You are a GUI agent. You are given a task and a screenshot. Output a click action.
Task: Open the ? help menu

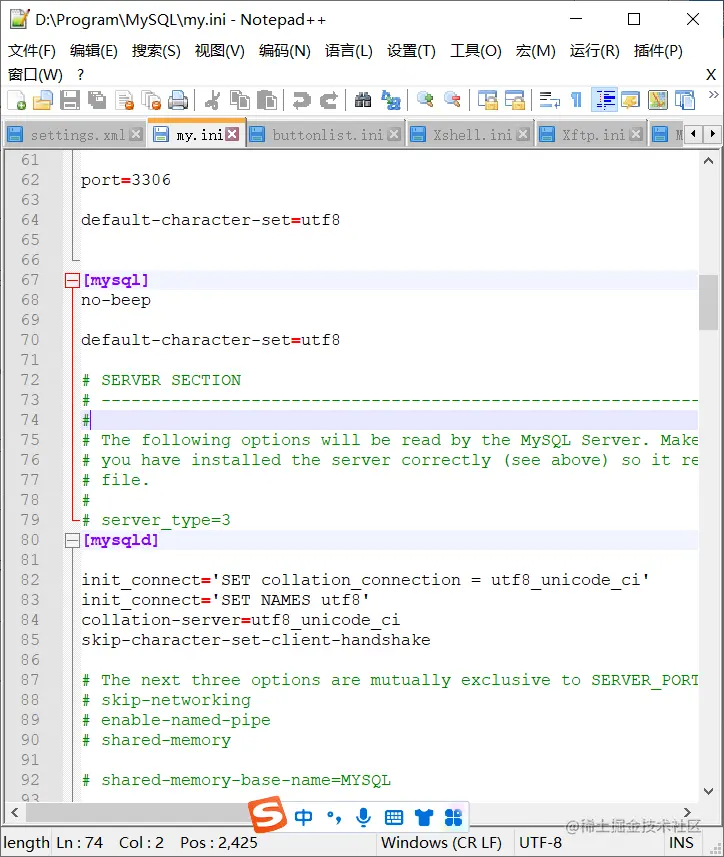(x=81, y=75)
